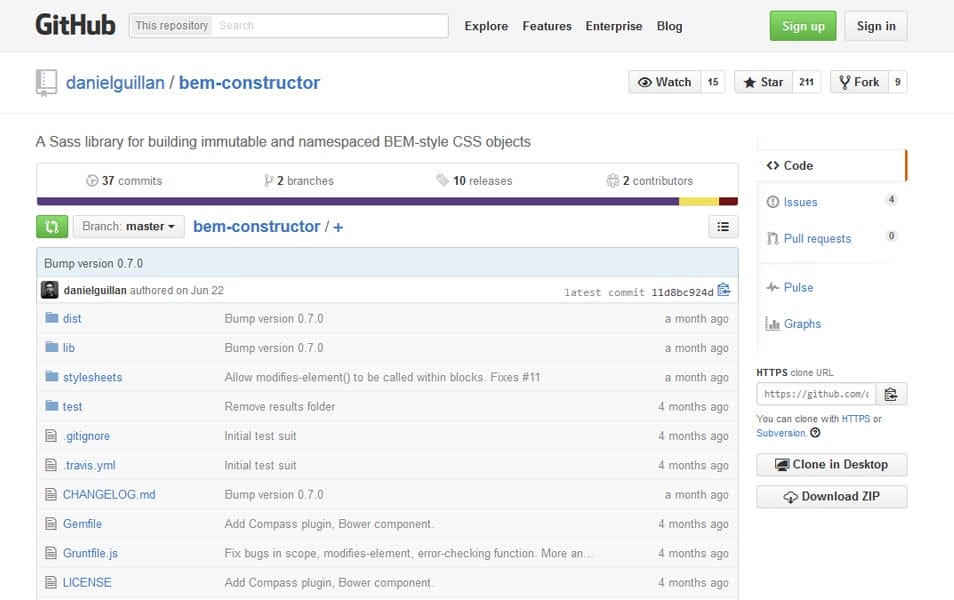View releases via the tag icon
This screenshot has width=954, height=600.
[x=443, y=180]
